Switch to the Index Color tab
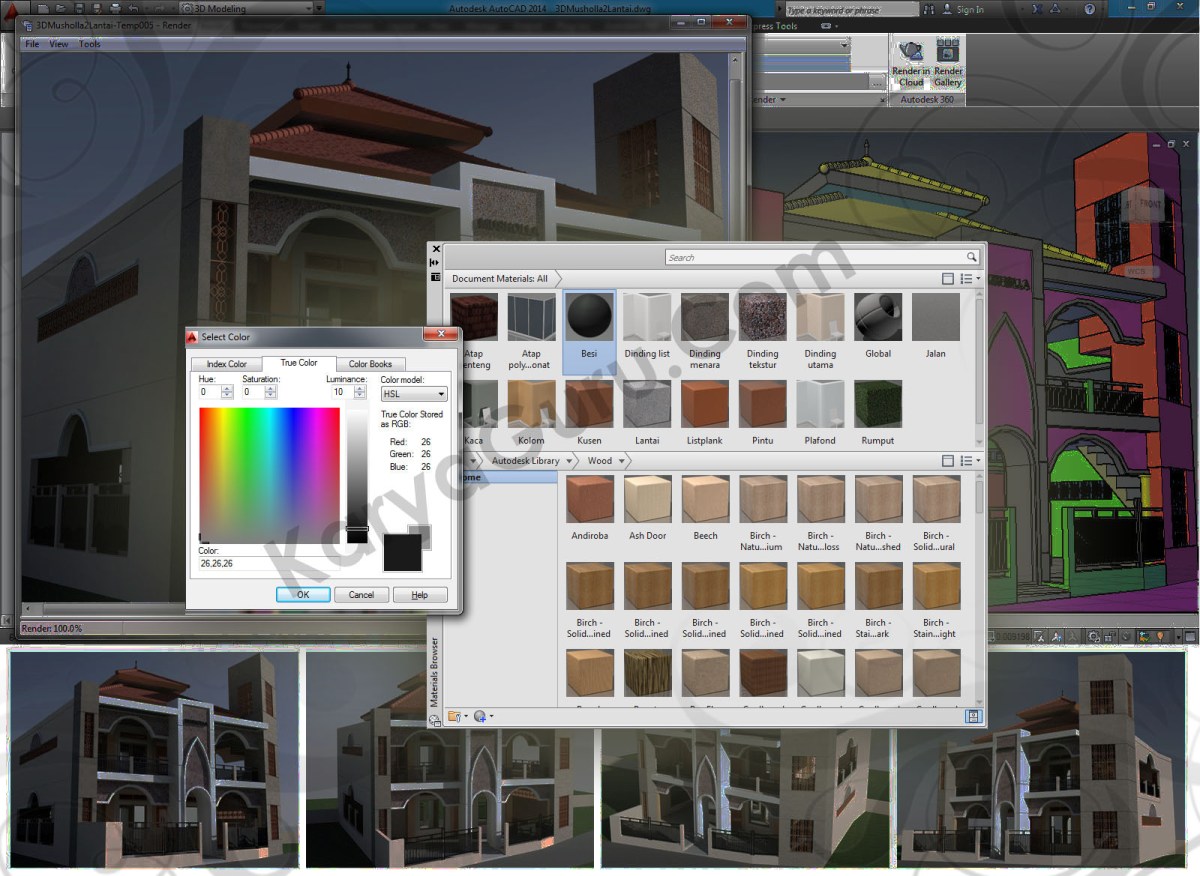This screenshot has width=1200, height=876. pyautogui.click(x=225, y=364)
